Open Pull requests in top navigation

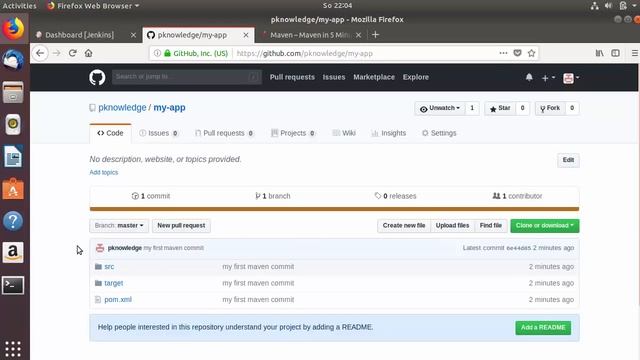tap(292, 77)
